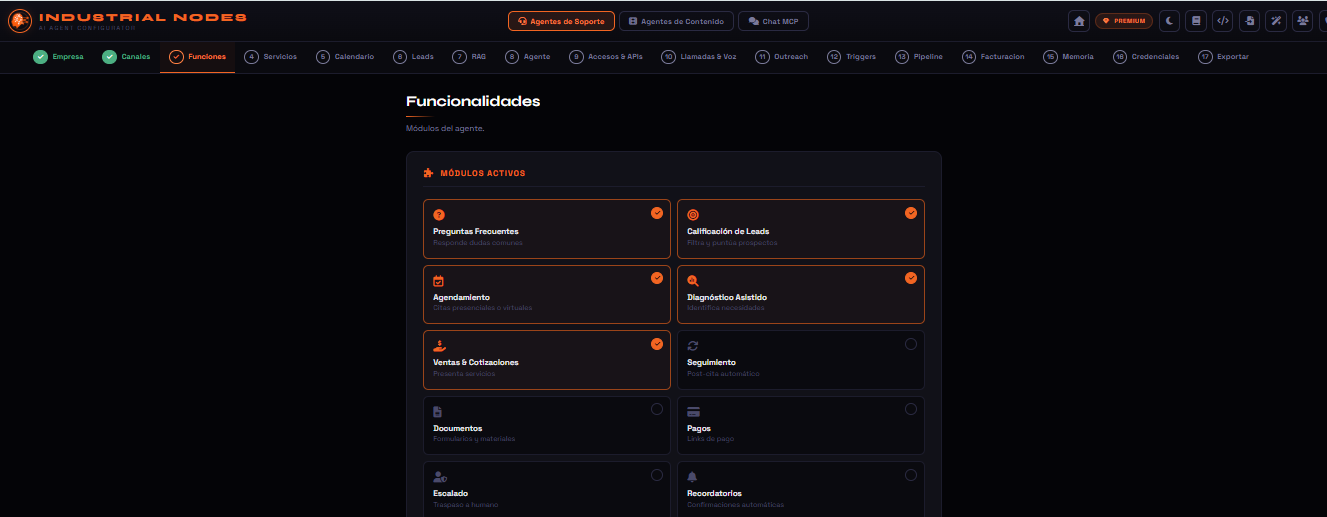Enable the Seguimiento module checkbox
Viewport: 1327px width, 517px height.
911,344
